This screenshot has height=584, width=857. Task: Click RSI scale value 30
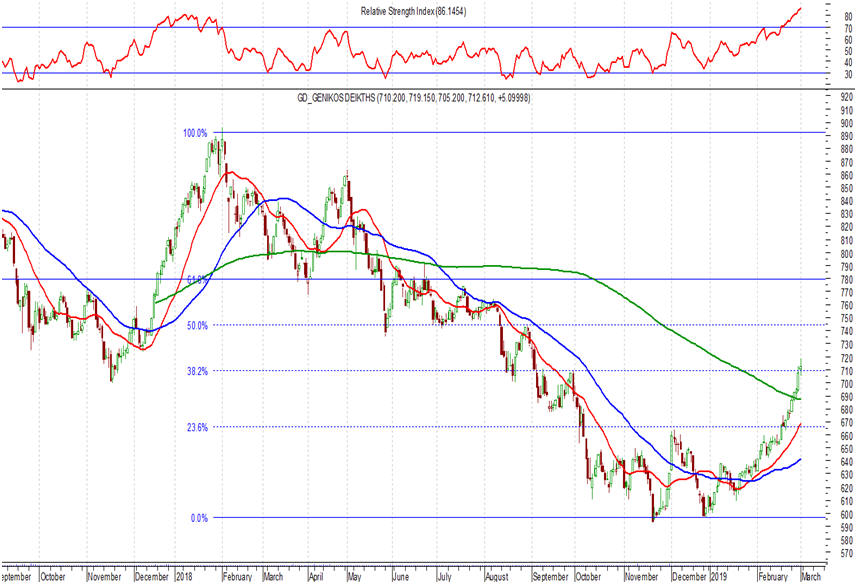point(848,75)
